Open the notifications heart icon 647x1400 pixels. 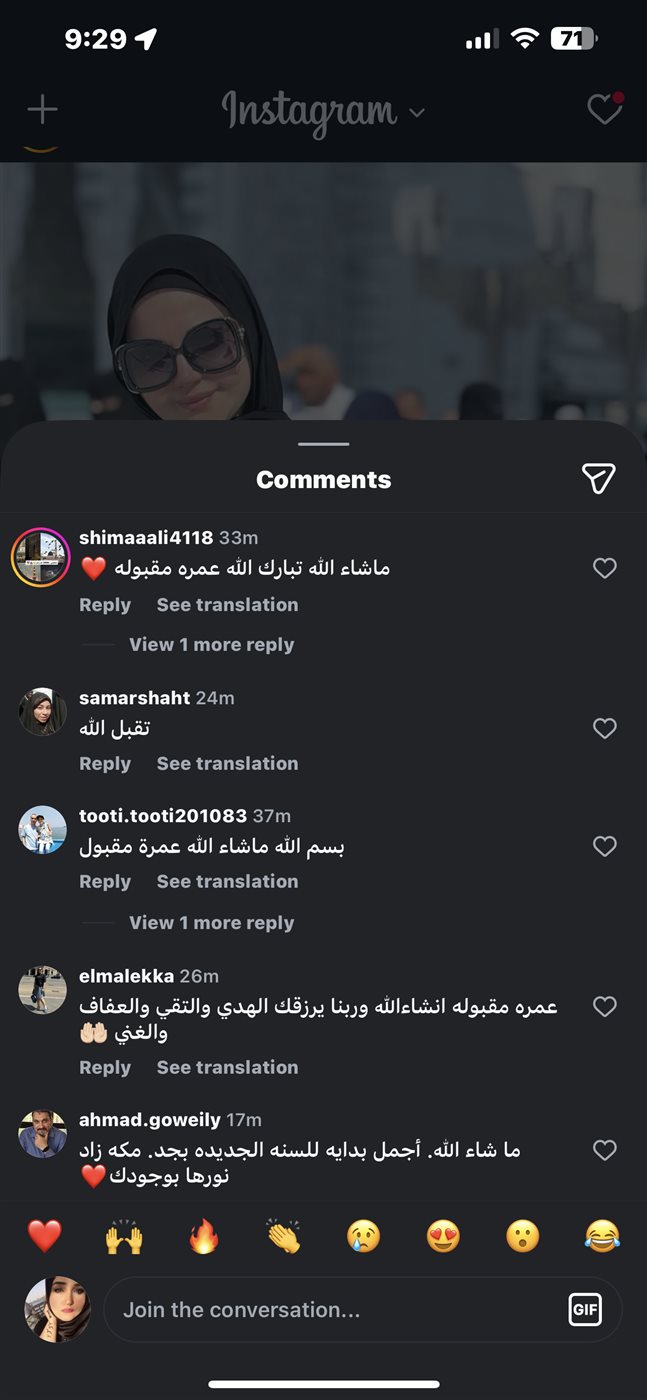click(605, 109)
